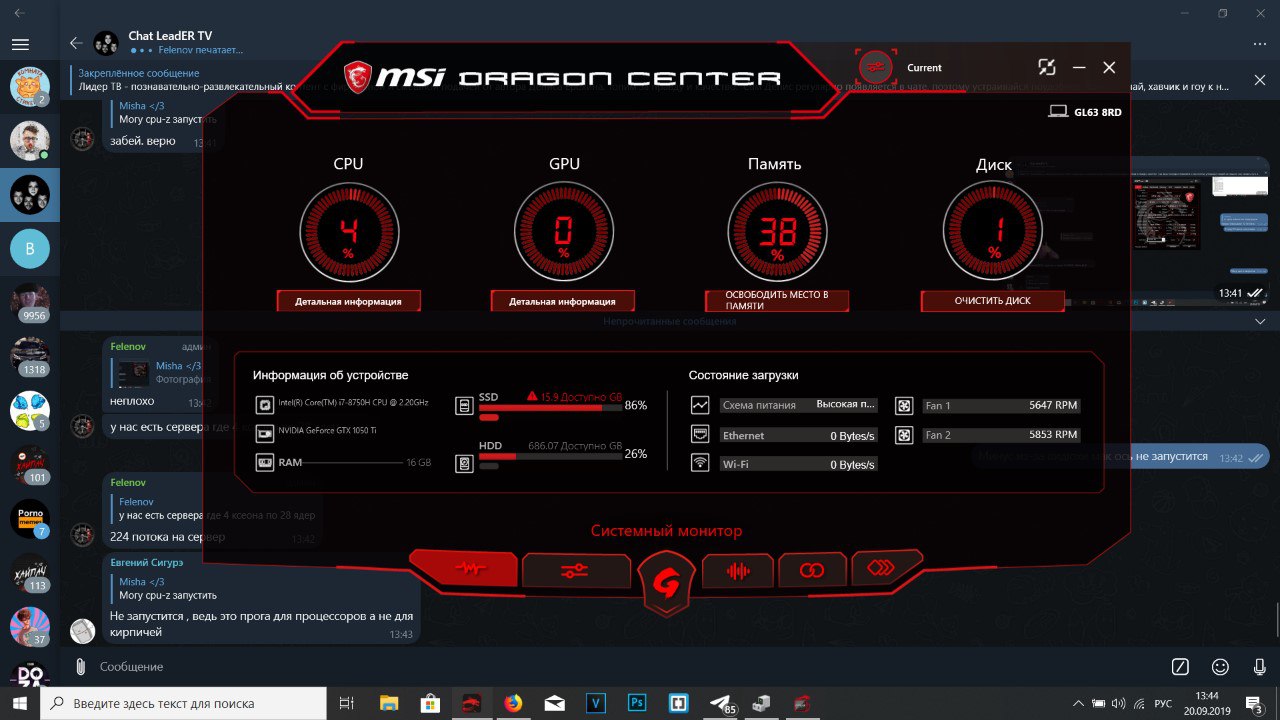Click the Current profile dragon icon
The image size is (1280, 720).
coord(877,67)
